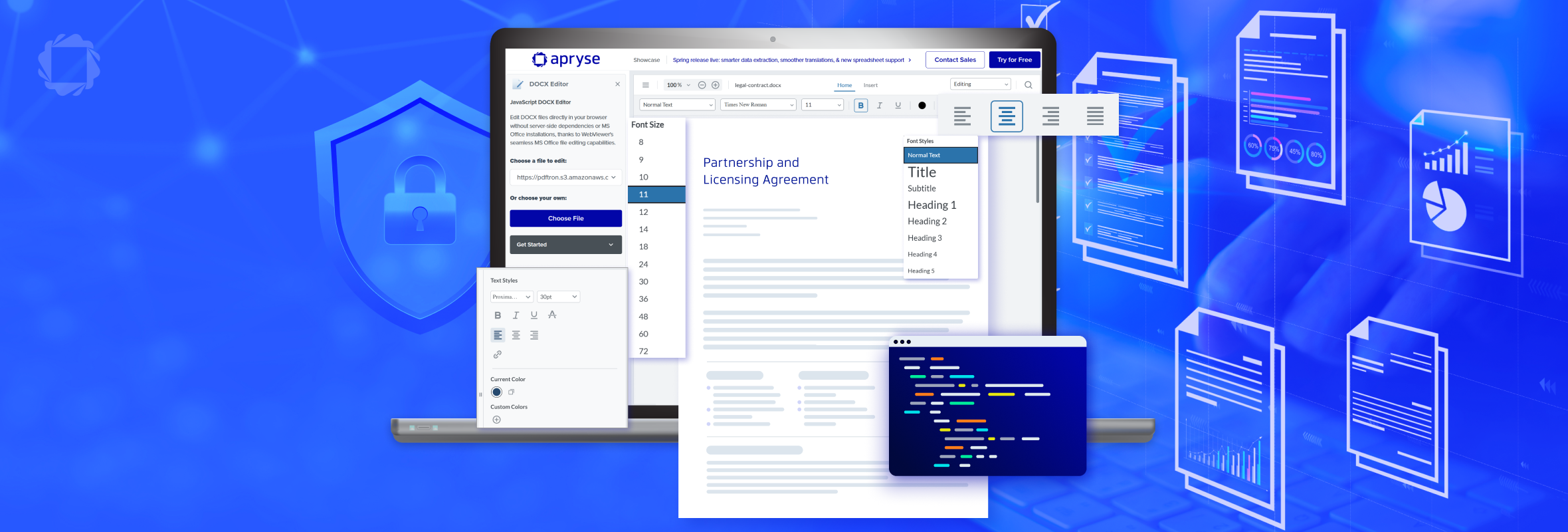Choose font size 24 in Font Size list
The image size is (1568, 532).
coord(643,264)
